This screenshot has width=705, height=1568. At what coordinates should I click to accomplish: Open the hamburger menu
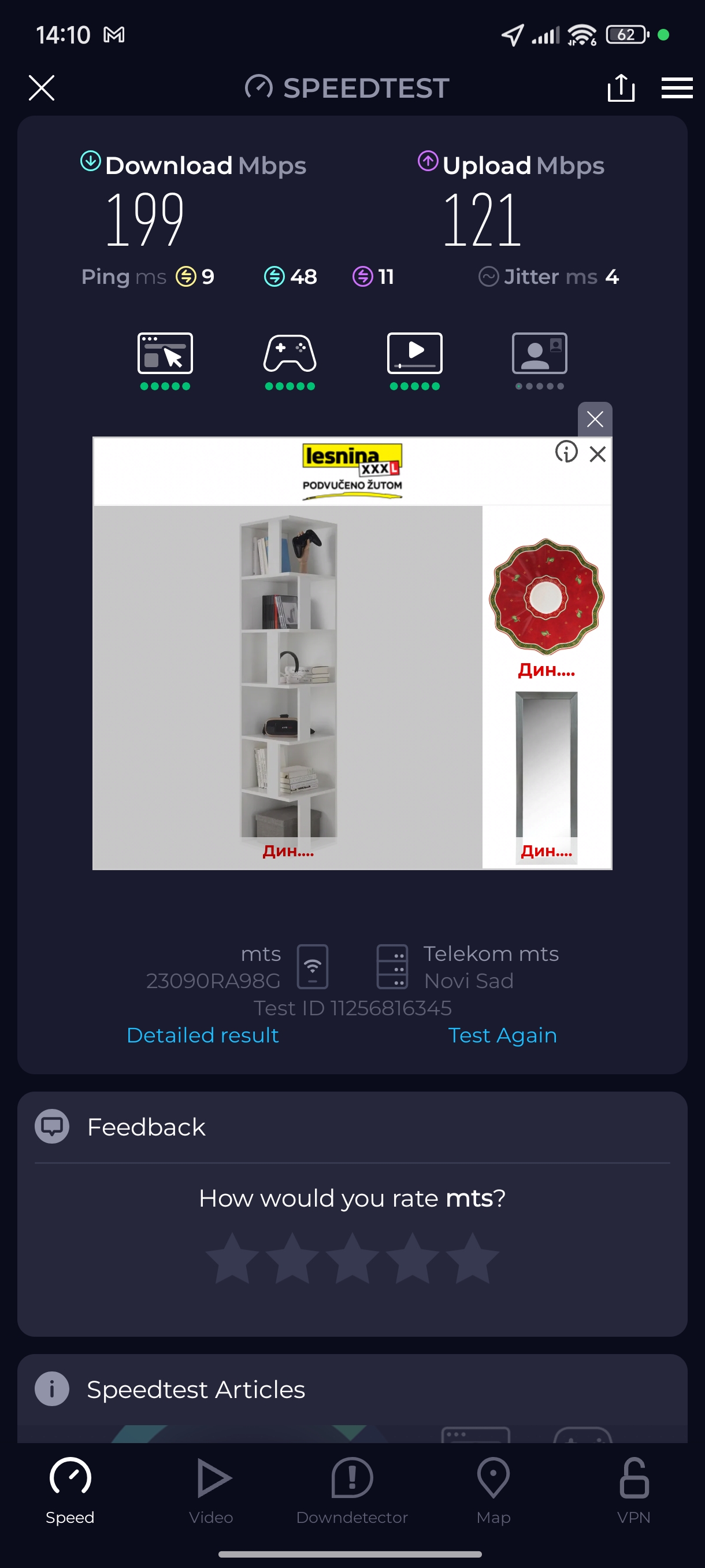pos(677,88)
